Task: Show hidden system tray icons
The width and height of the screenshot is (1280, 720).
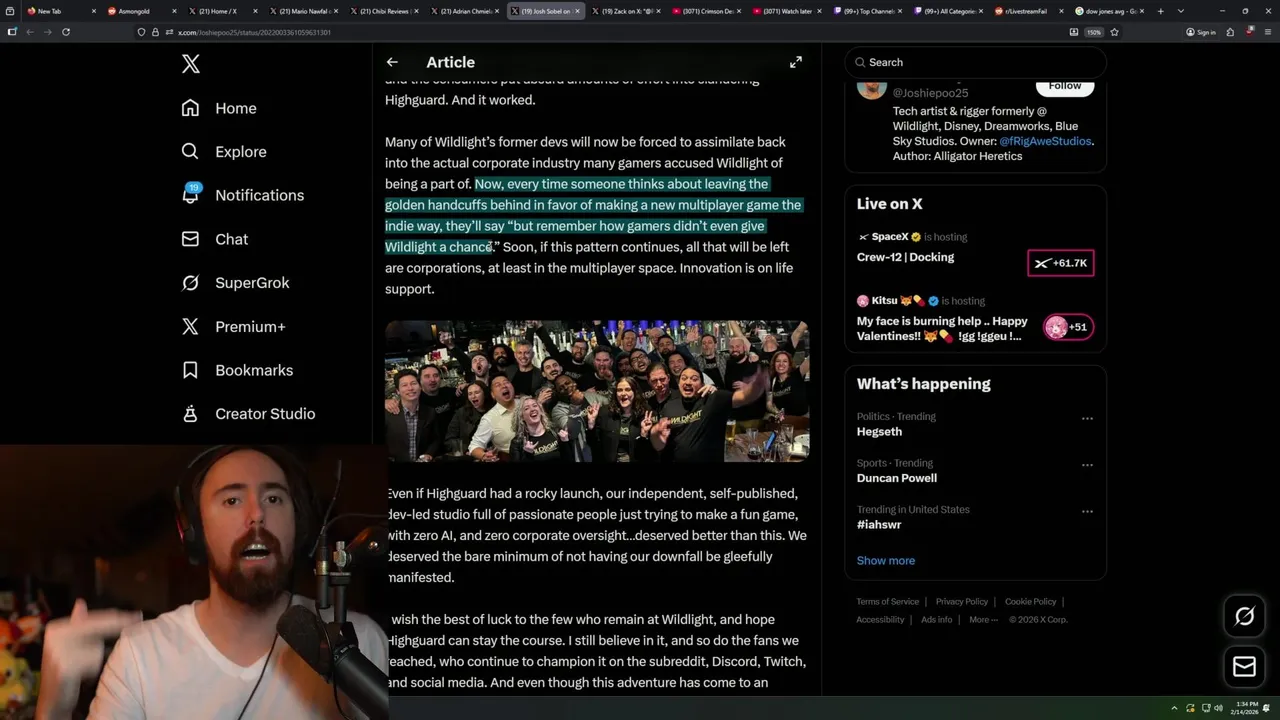Action: pyautogui.click(x=1175, y=708)
